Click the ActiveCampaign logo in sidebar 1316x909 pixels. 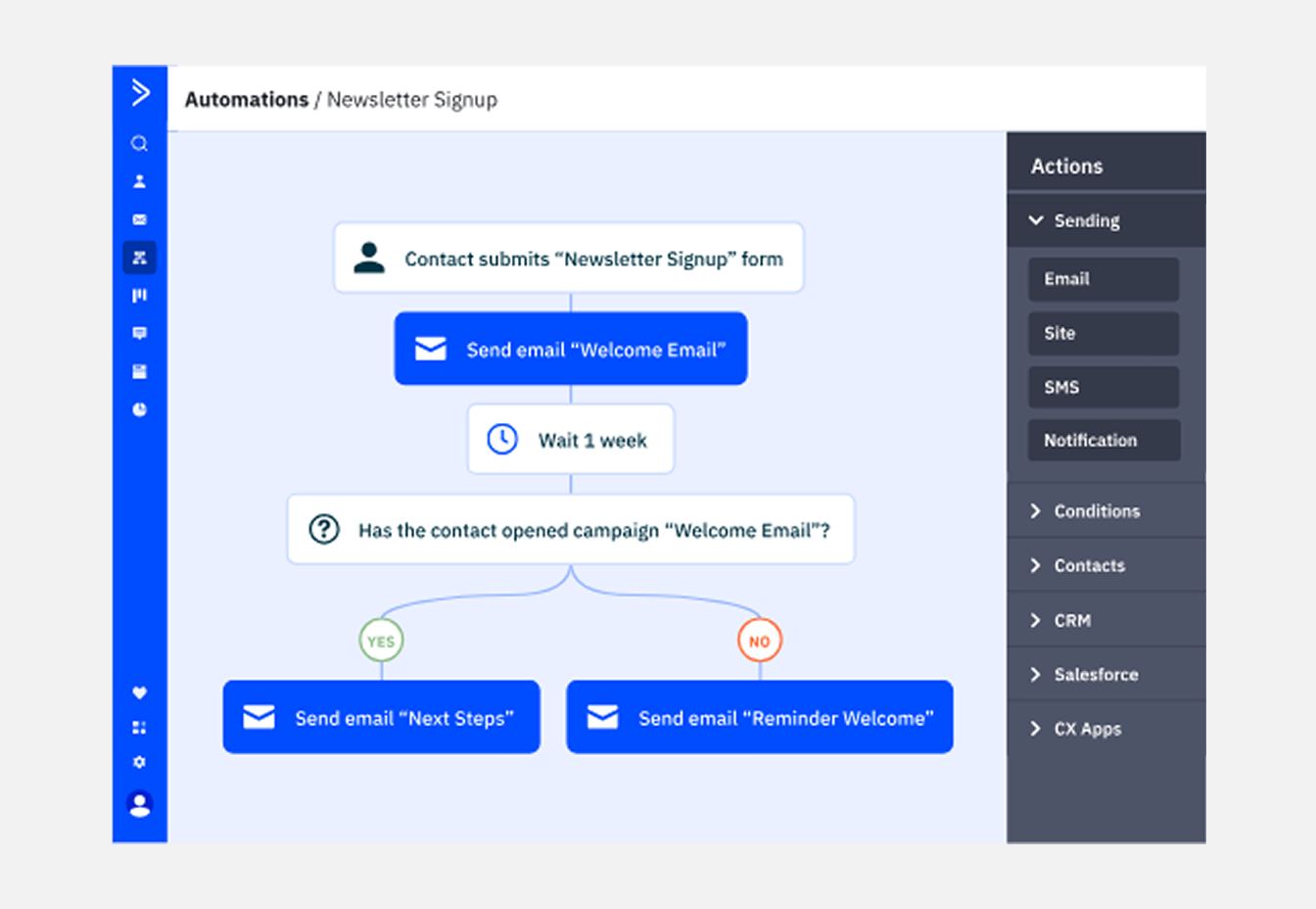click(x=140, y=93)
